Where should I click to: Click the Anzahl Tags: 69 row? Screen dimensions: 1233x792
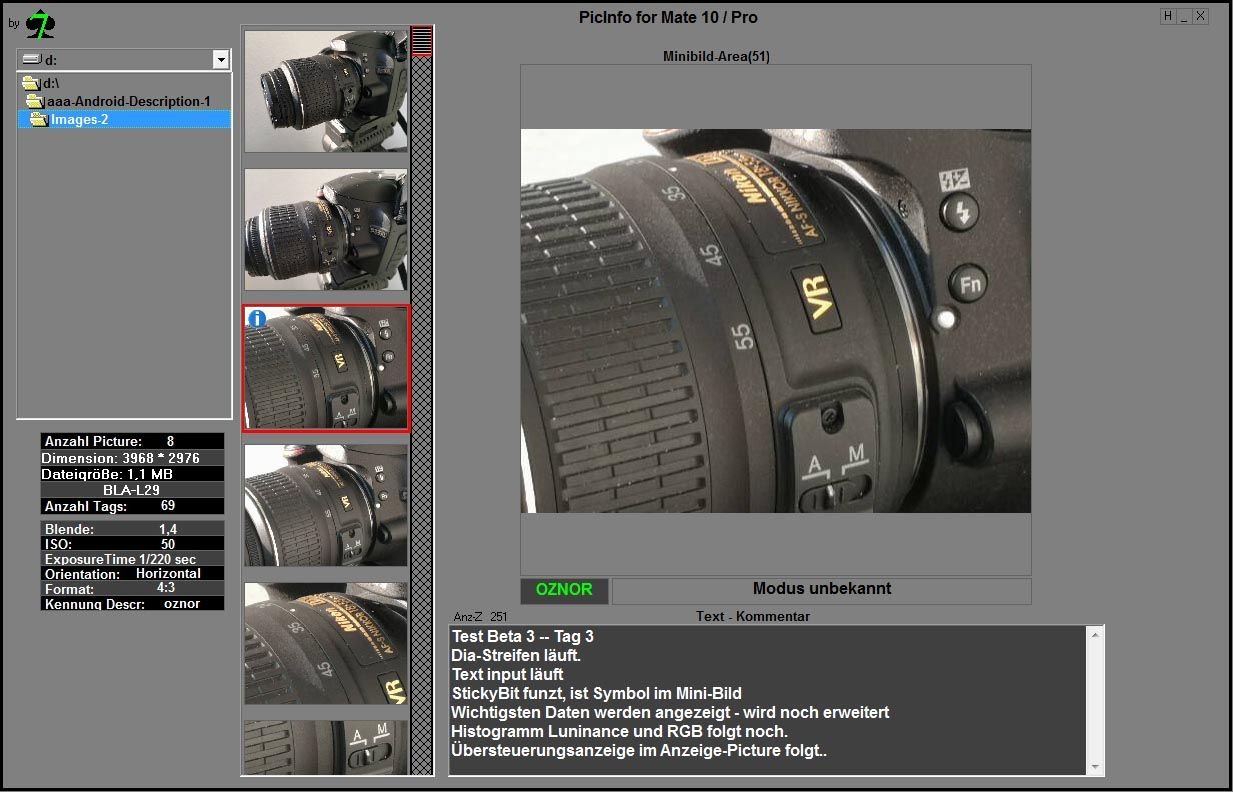pos(132,506)
